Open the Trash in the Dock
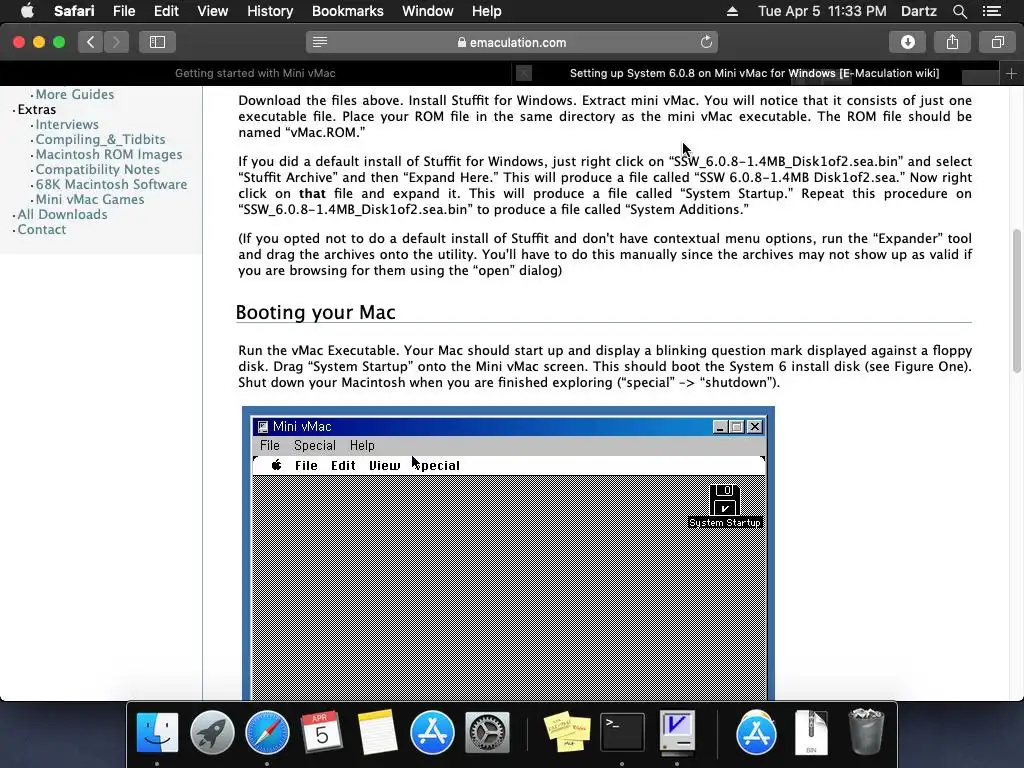Screen dimensions: 1024x768 tap(866, 732)
